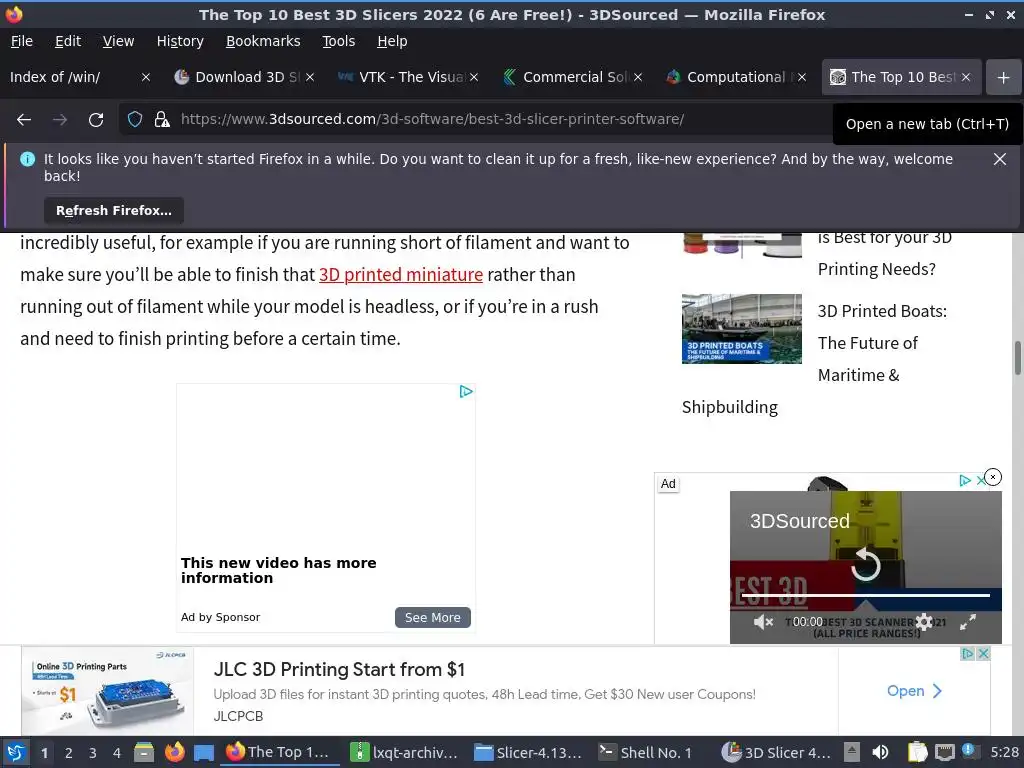Click 'Open' on the JLCPCB ad
Viewport: 1024px width, 768px height.
click(914, 691)
